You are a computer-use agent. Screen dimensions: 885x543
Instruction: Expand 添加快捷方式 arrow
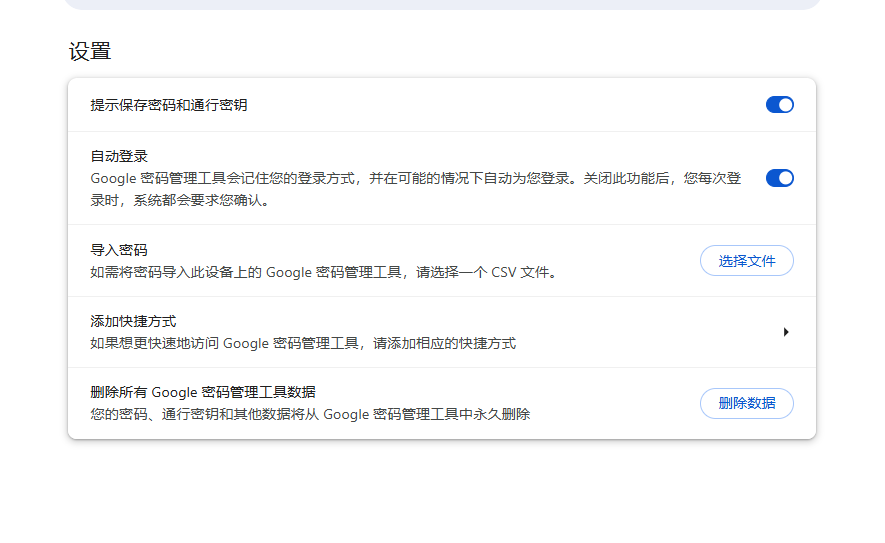coord(786,332)
